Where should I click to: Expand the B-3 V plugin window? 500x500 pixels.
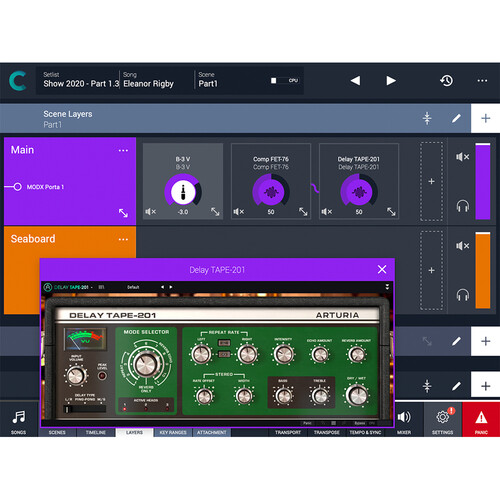click(x=215, y=212)
